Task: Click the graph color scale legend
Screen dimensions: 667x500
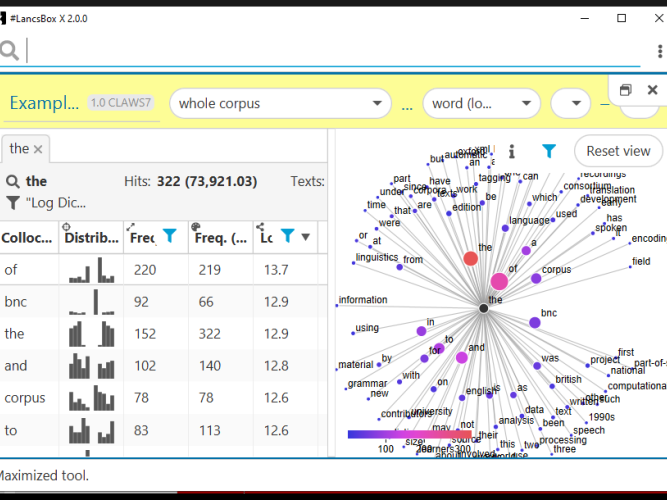Action: pyautogui.click(x=409, y=434)
